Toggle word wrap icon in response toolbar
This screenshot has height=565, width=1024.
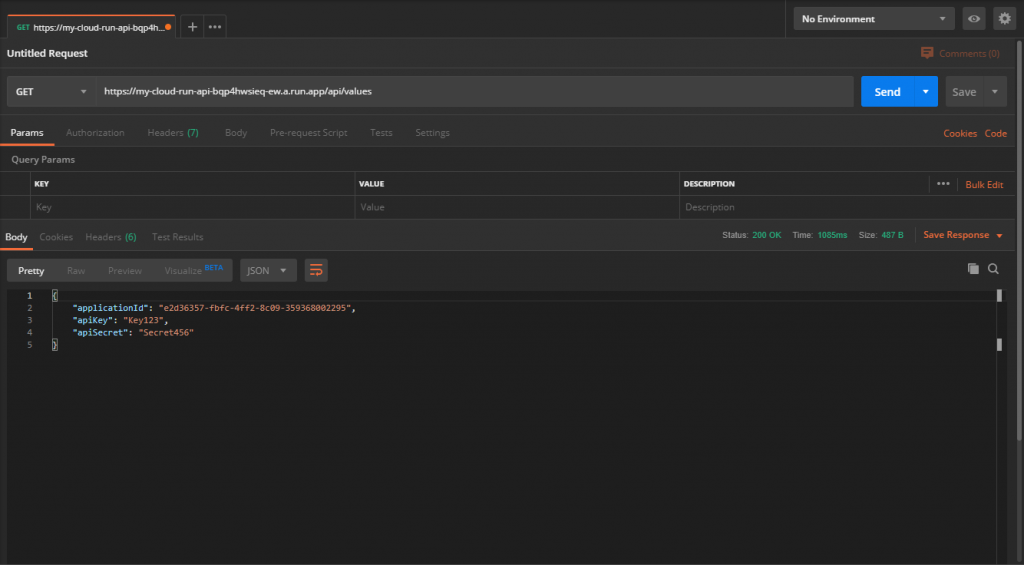(x=316, y=270)
